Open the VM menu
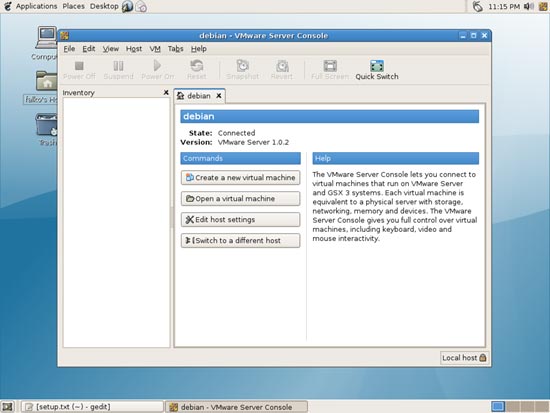This screenshot has width=550, height=413. [x=155, y=49]
